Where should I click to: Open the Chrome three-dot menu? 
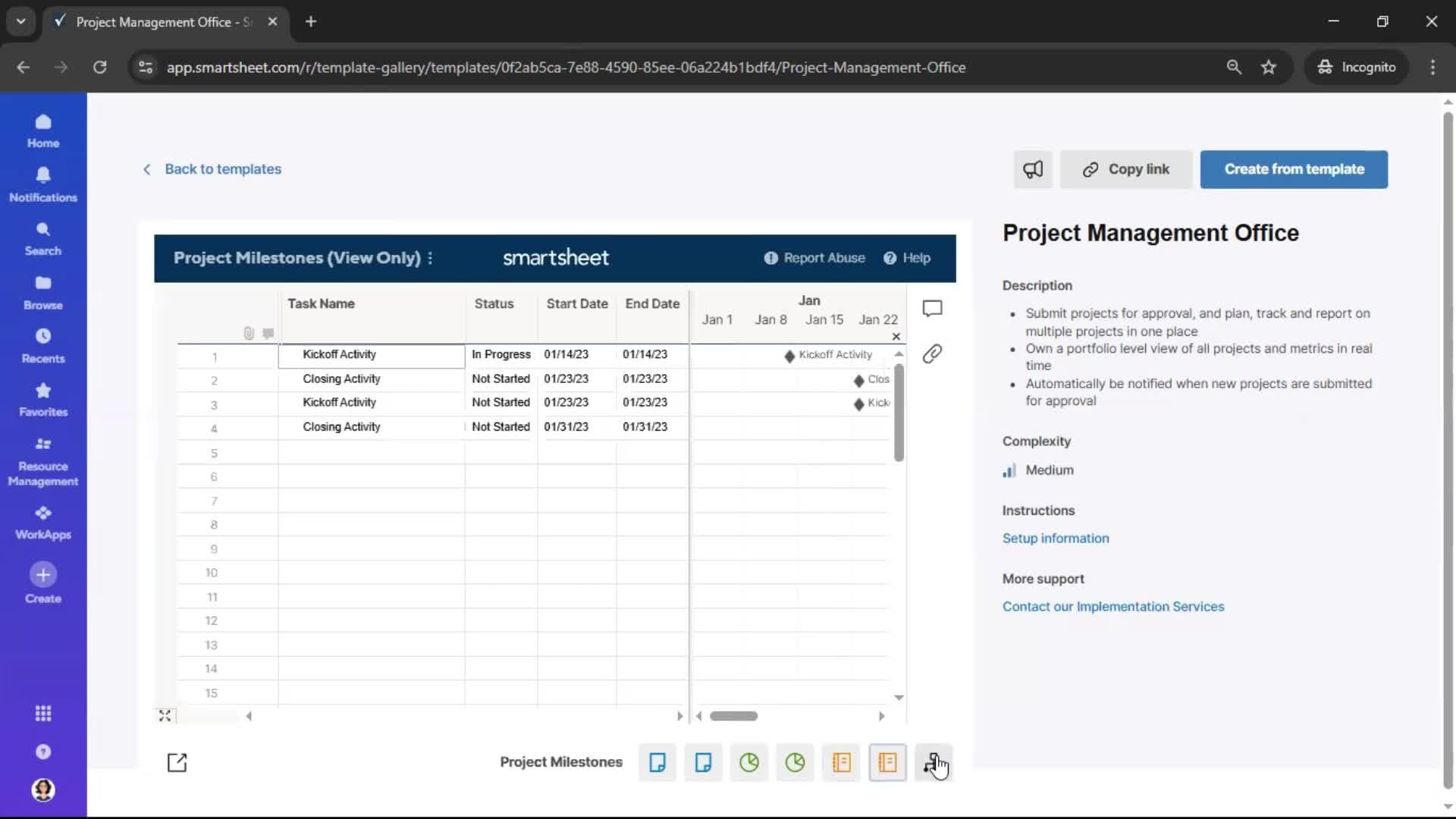click(1432, 67)
